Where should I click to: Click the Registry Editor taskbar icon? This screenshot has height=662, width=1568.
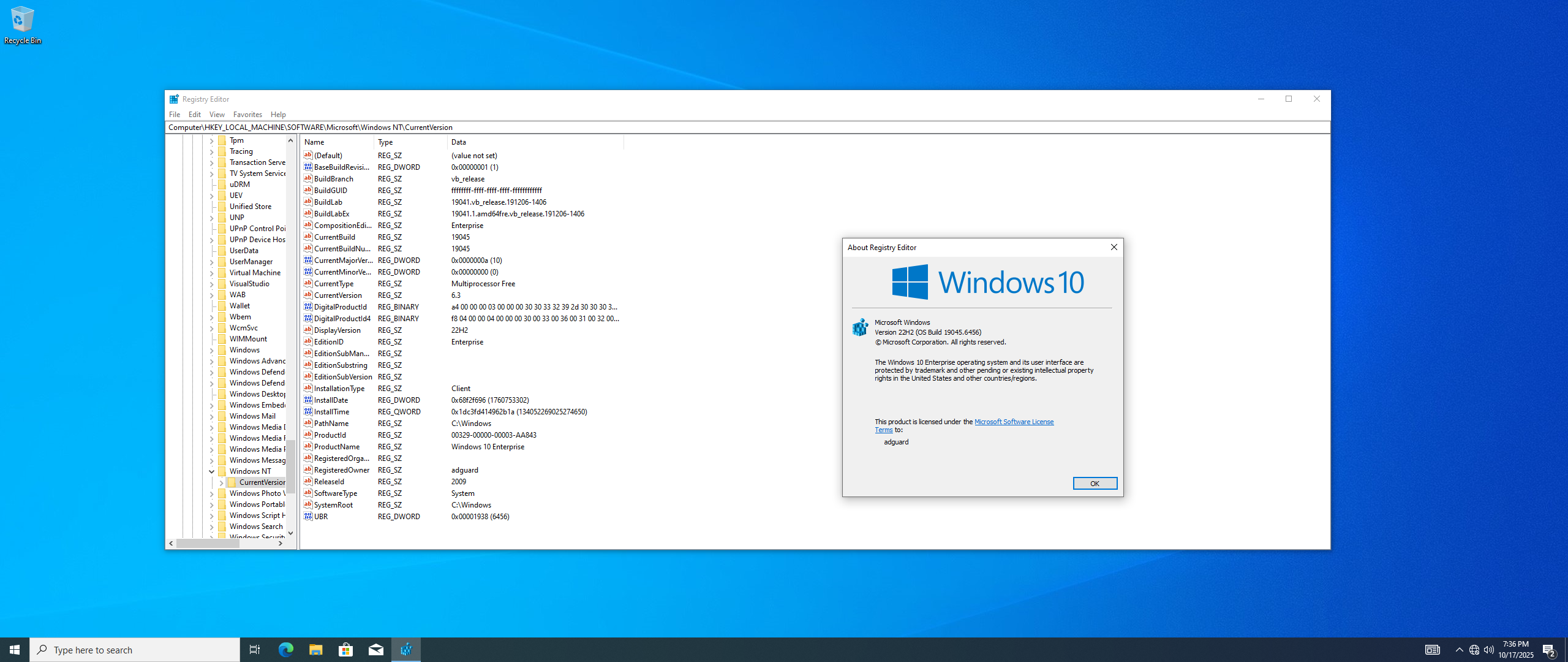click(x=406, y=650)
